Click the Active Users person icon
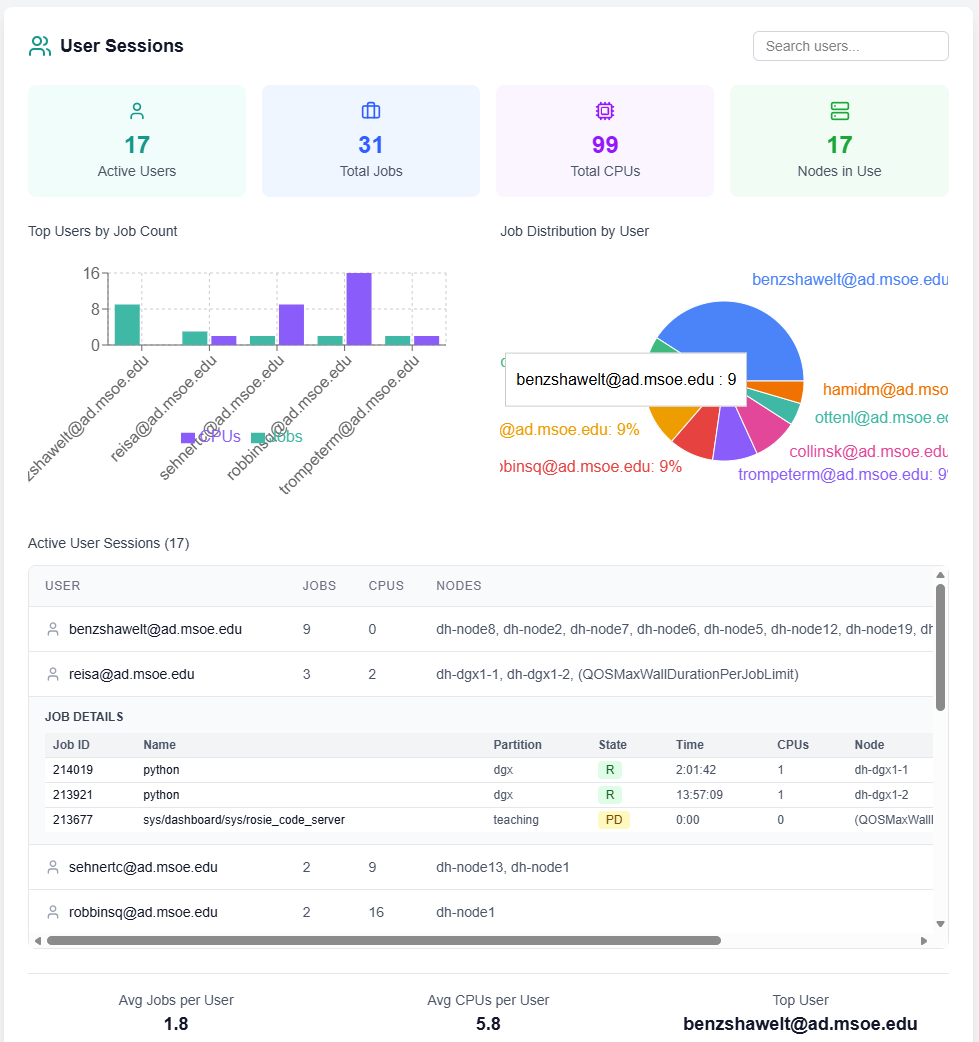The width and height of the screenshot is (979, 1042). pyautogui.click(x=137, y=111)
